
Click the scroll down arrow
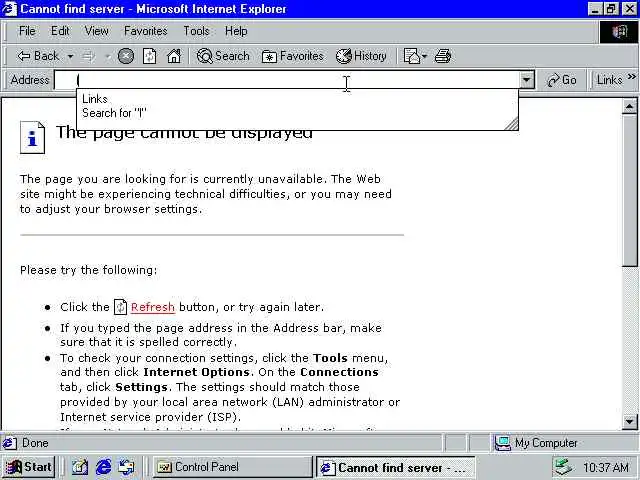[629, 422]
